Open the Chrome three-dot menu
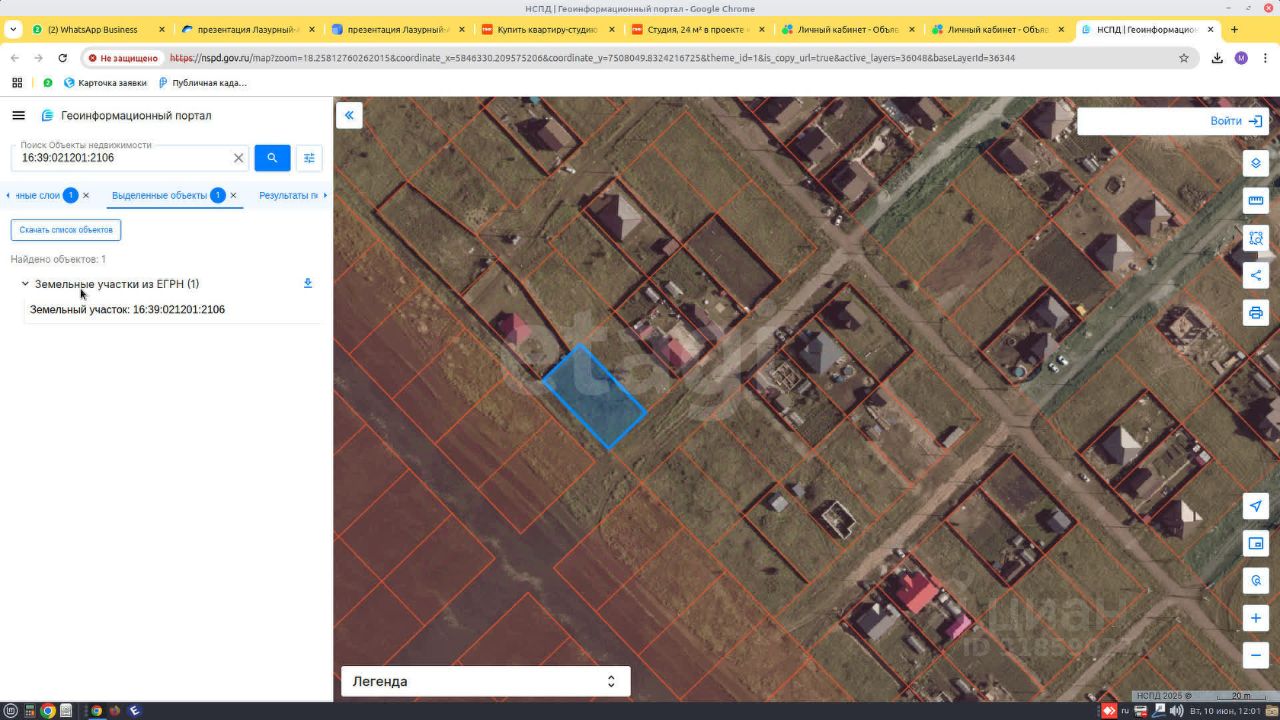This screenshot has height=720, width=1280. coord(1264,58)
